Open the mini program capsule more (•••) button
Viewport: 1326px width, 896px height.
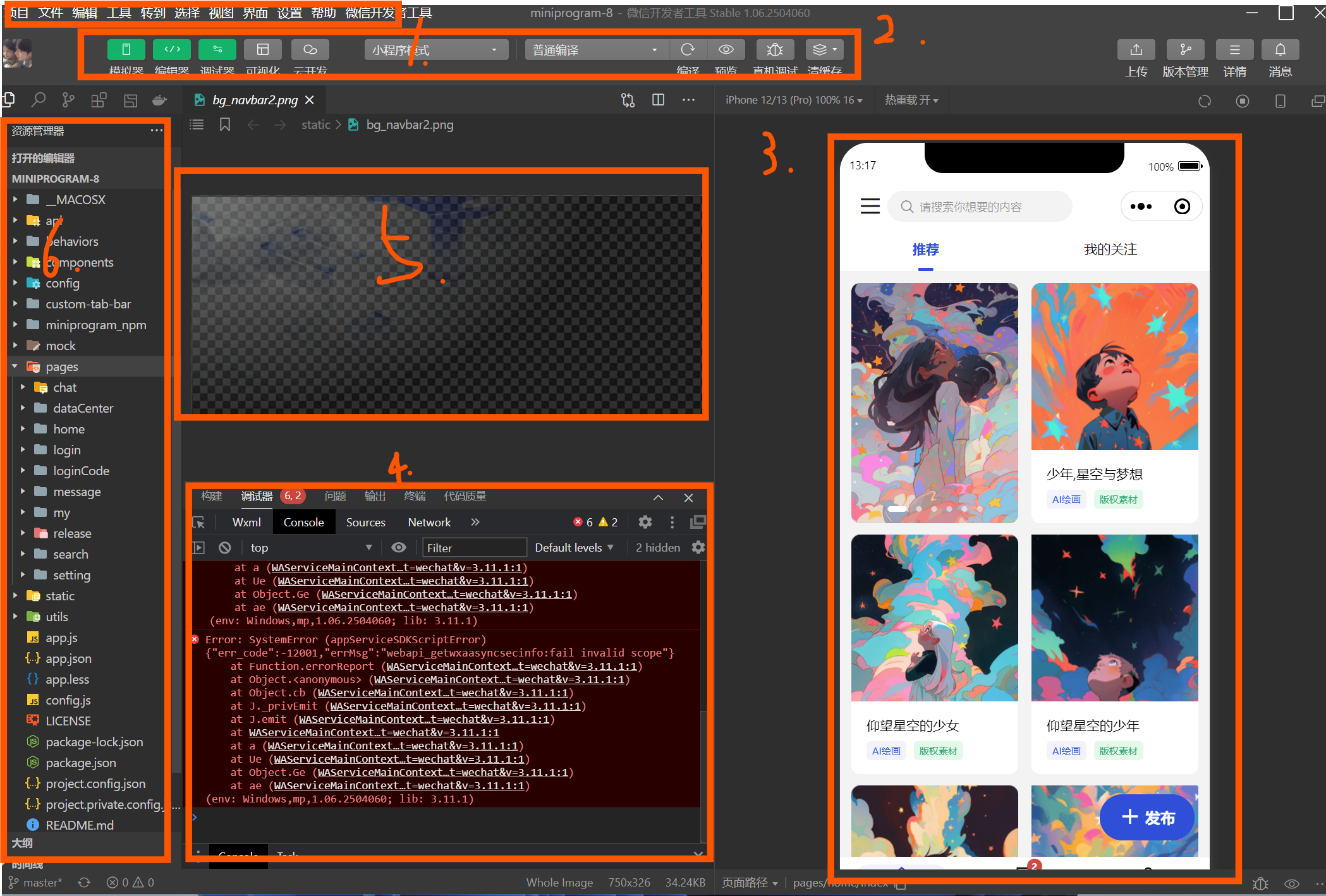[1141, 207]
